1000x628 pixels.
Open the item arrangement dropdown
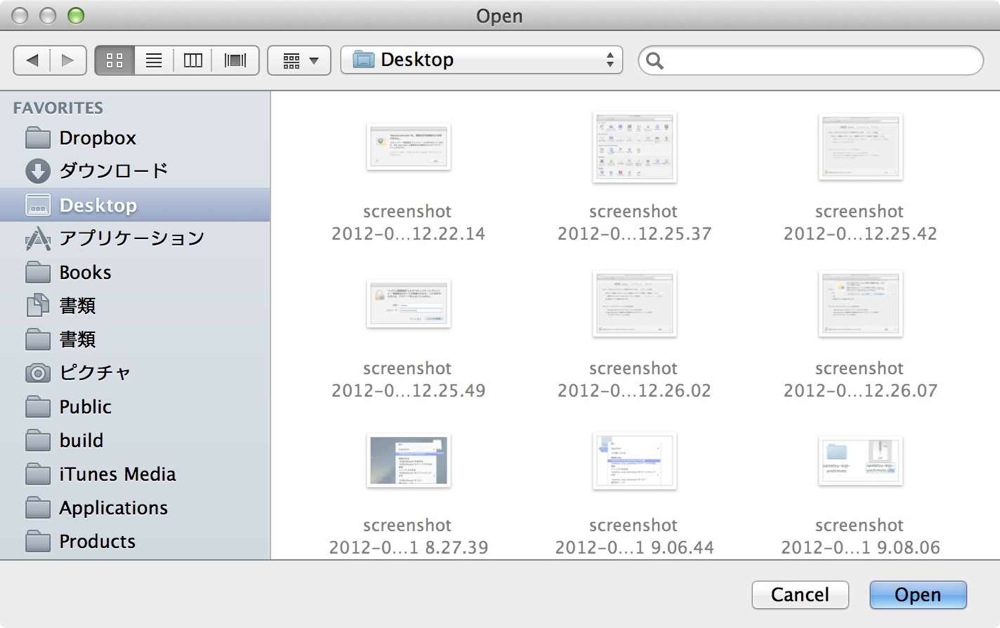(299, 61)
